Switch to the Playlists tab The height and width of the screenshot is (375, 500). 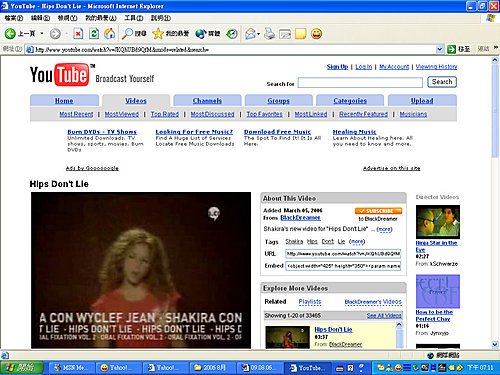(310, 302)
